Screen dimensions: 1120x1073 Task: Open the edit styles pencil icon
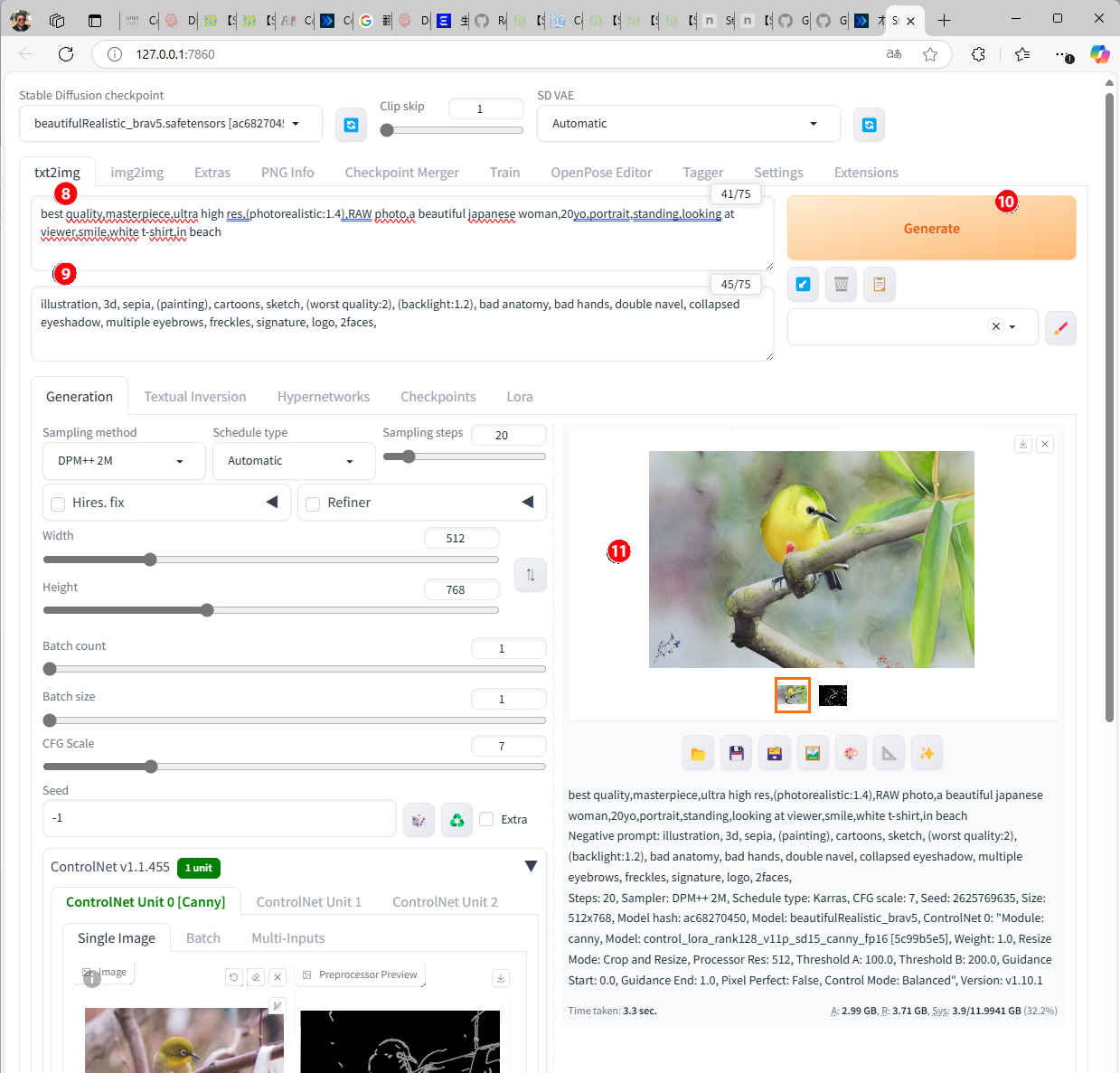point(1060,327)
